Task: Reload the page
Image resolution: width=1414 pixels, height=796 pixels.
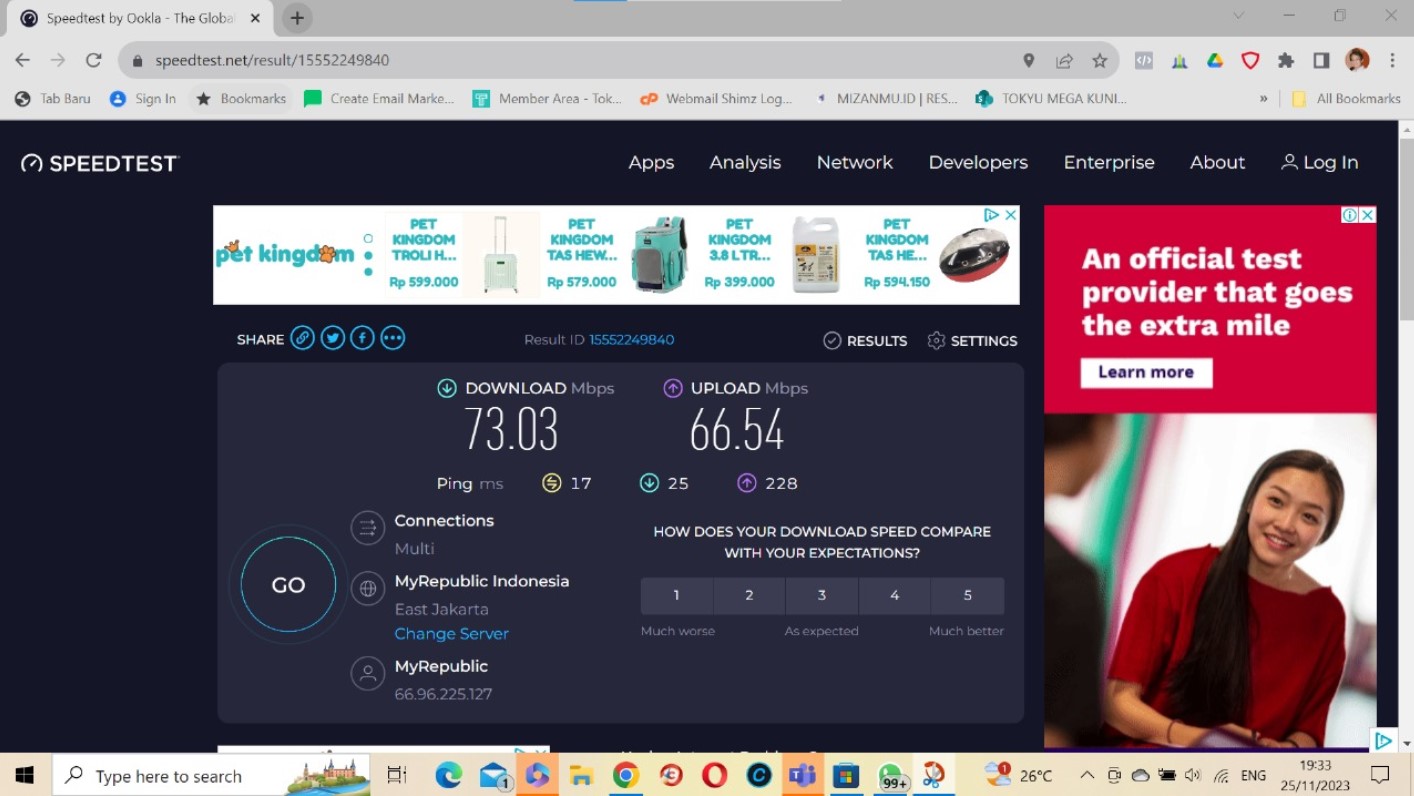Action: (x=94, y=60)
